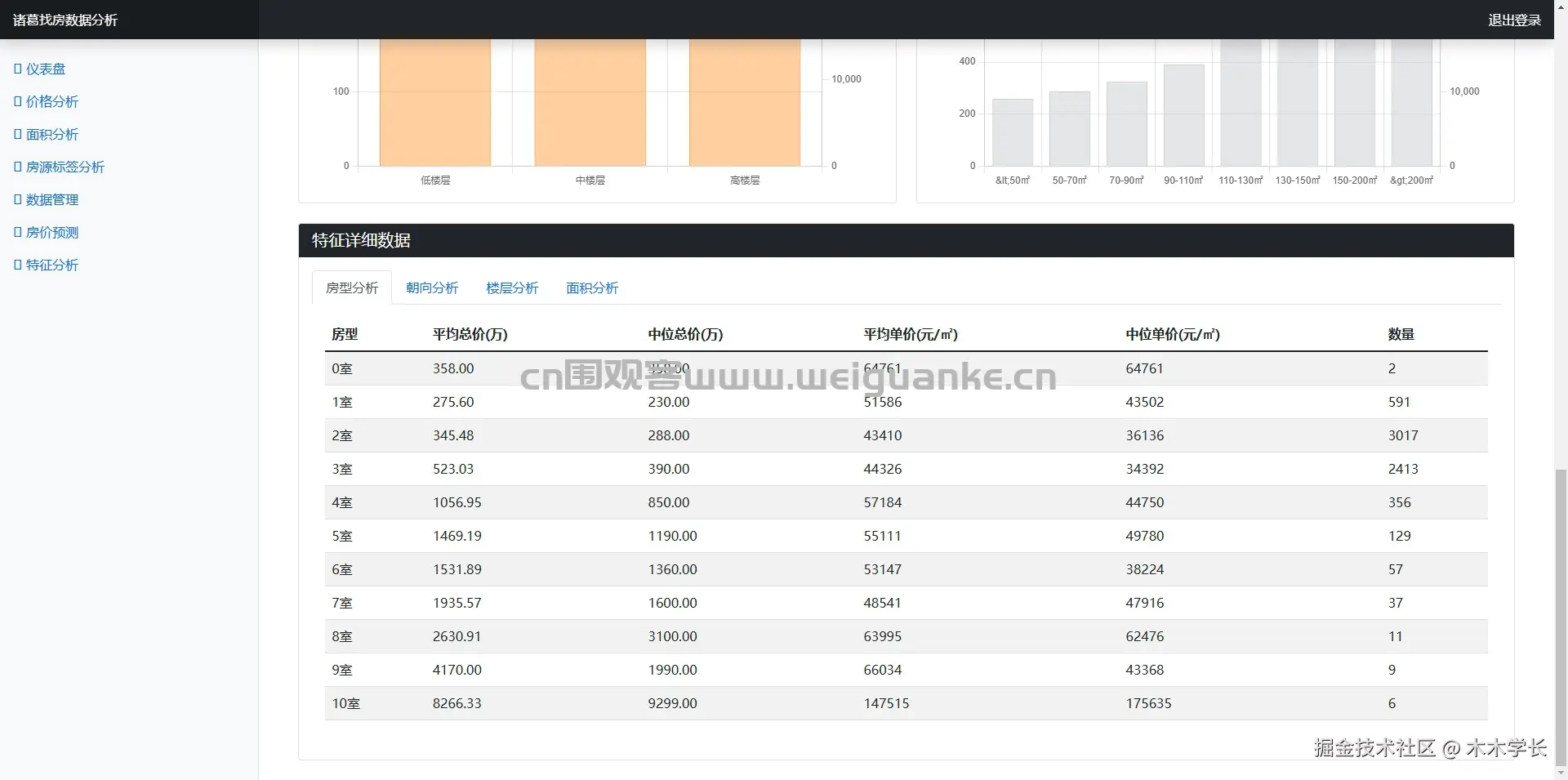Screen dimensions: 1568x780
Task: Switch to the 朝向分析 tab
Action: [x=432, y=287]
